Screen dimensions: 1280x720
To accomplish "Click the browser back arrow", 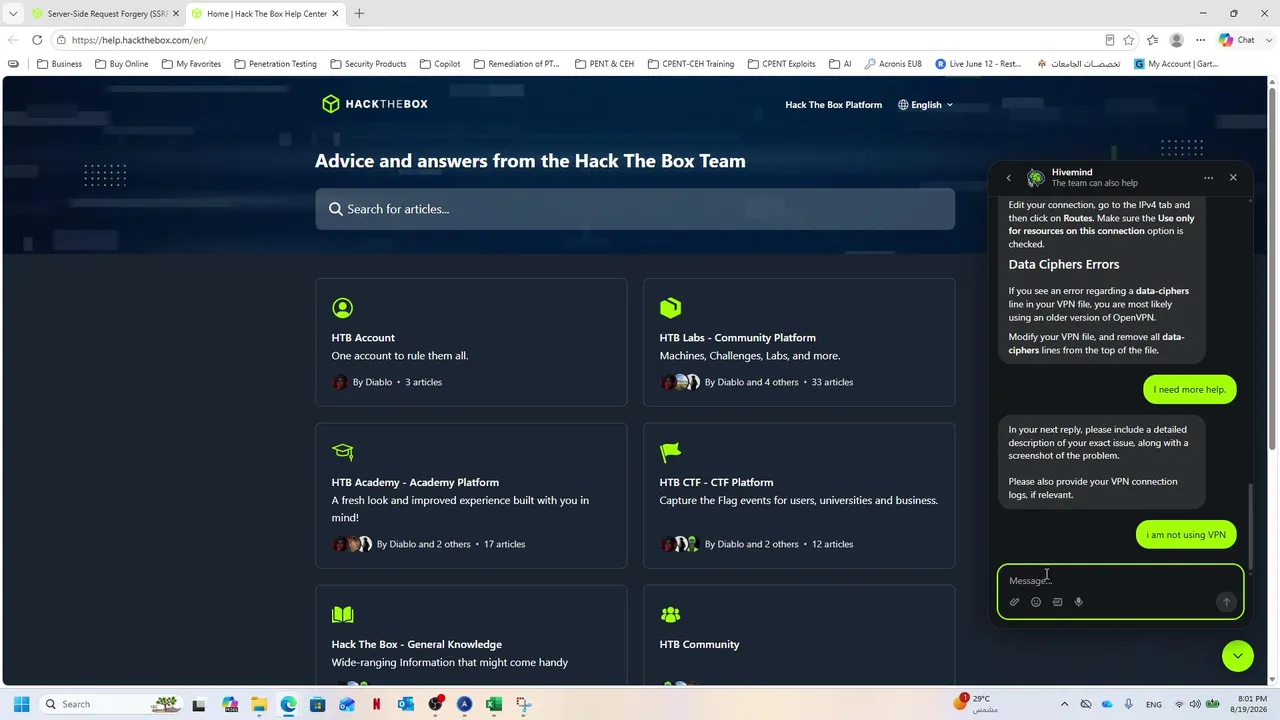I will point(13,40).
